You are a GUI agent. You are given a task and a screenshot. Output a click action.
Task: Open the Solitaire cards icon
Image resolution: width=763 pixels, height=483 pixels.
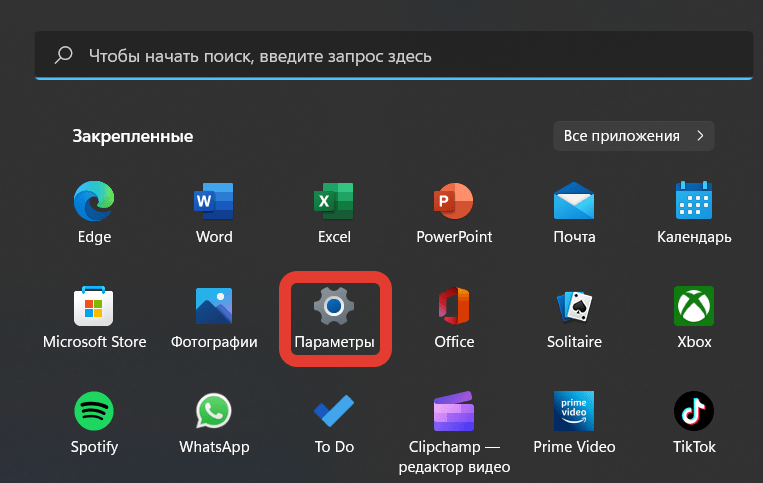(574, 306)
